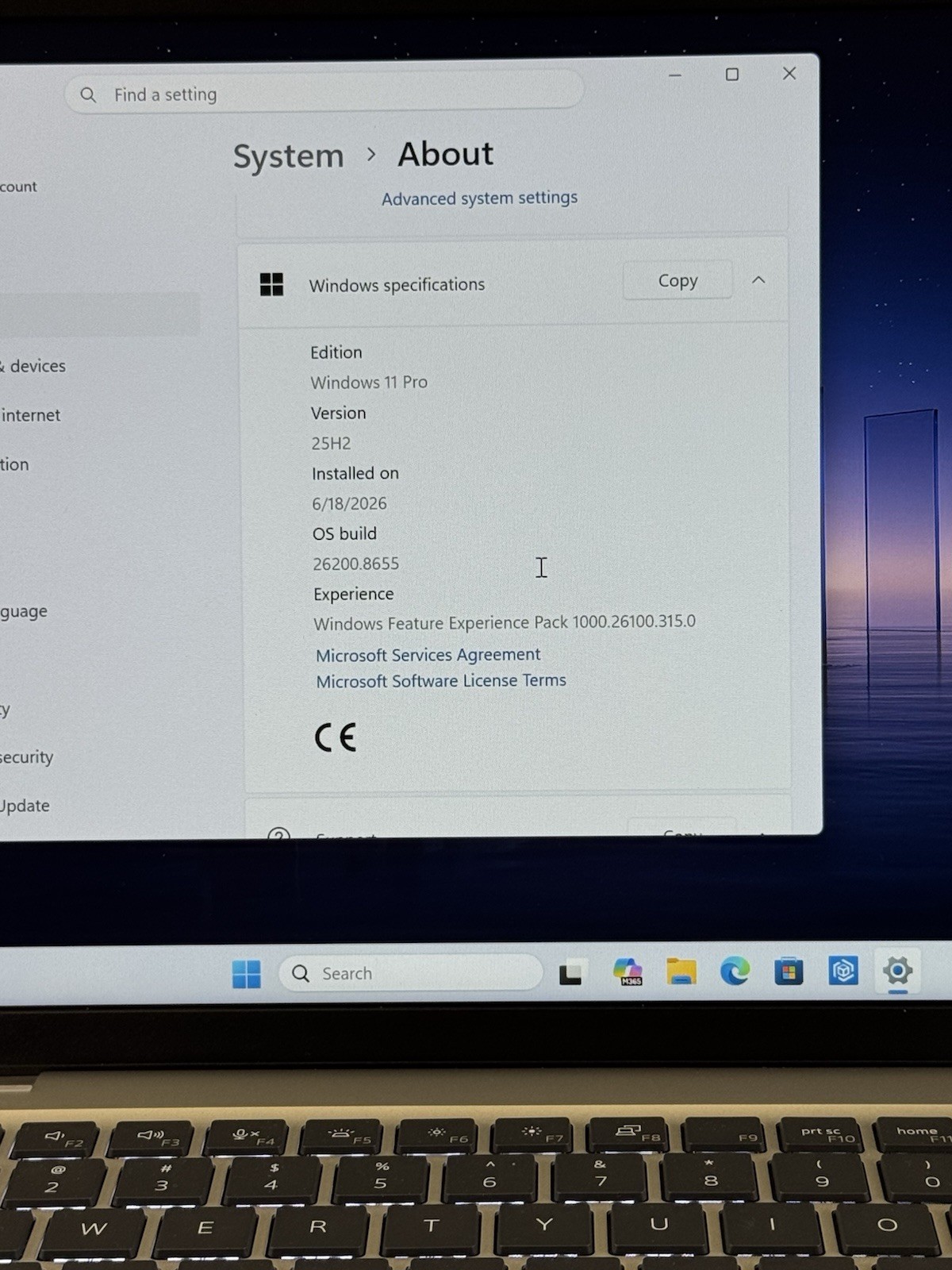Select the Windows Feature Experience Pack text
The image size is (952, 1270).
pyautogui.click(x=505, y=622)
